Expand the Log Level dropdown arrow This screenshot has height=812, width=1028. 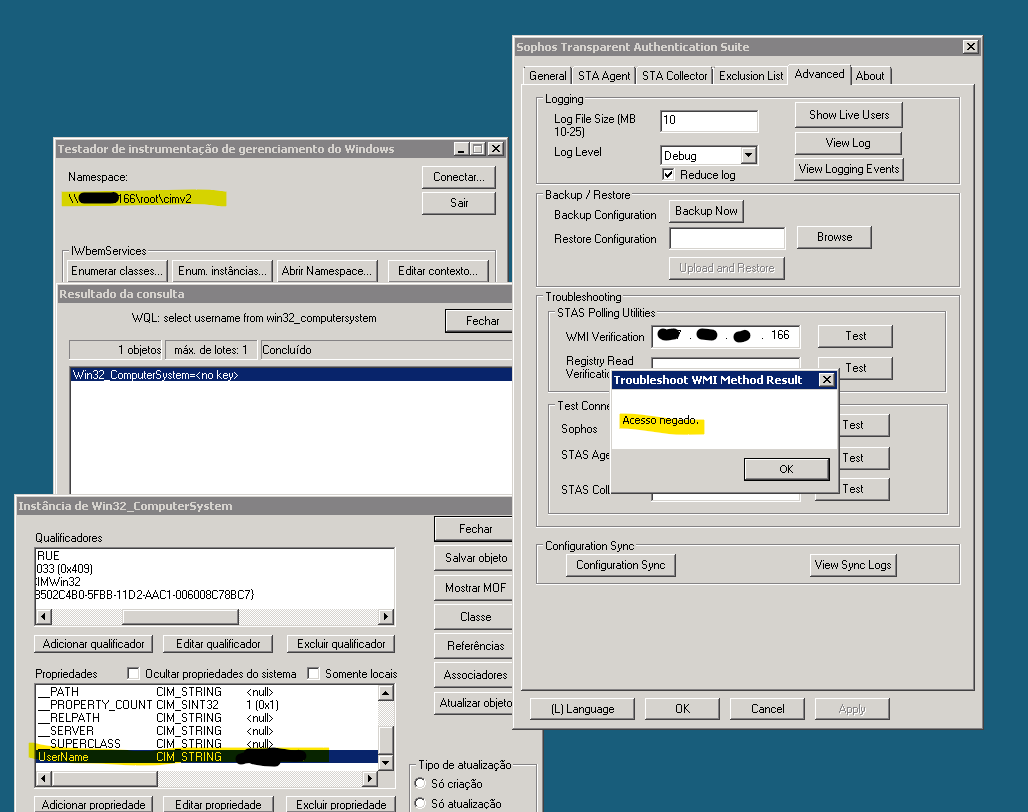(x=748, y=155)
